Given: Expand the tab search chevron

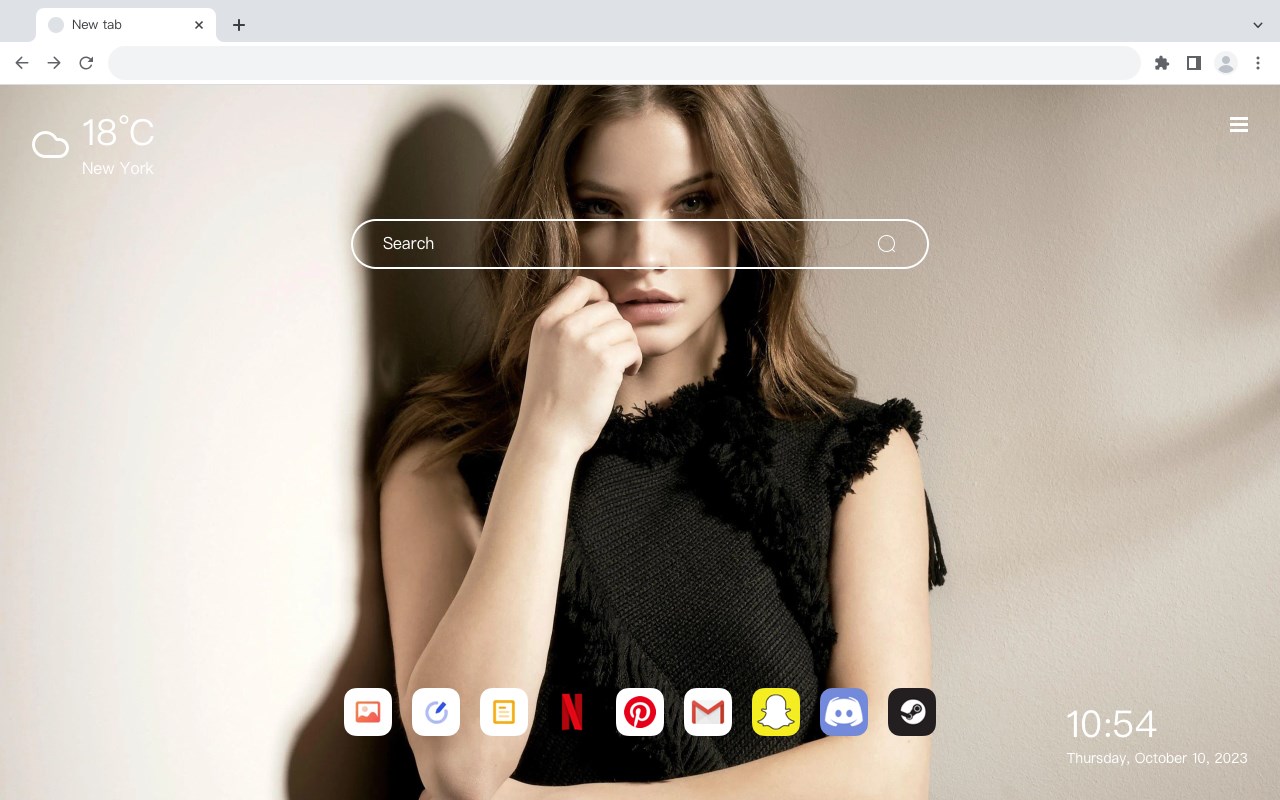Looking at the screenshot, I should (1258, 25).
